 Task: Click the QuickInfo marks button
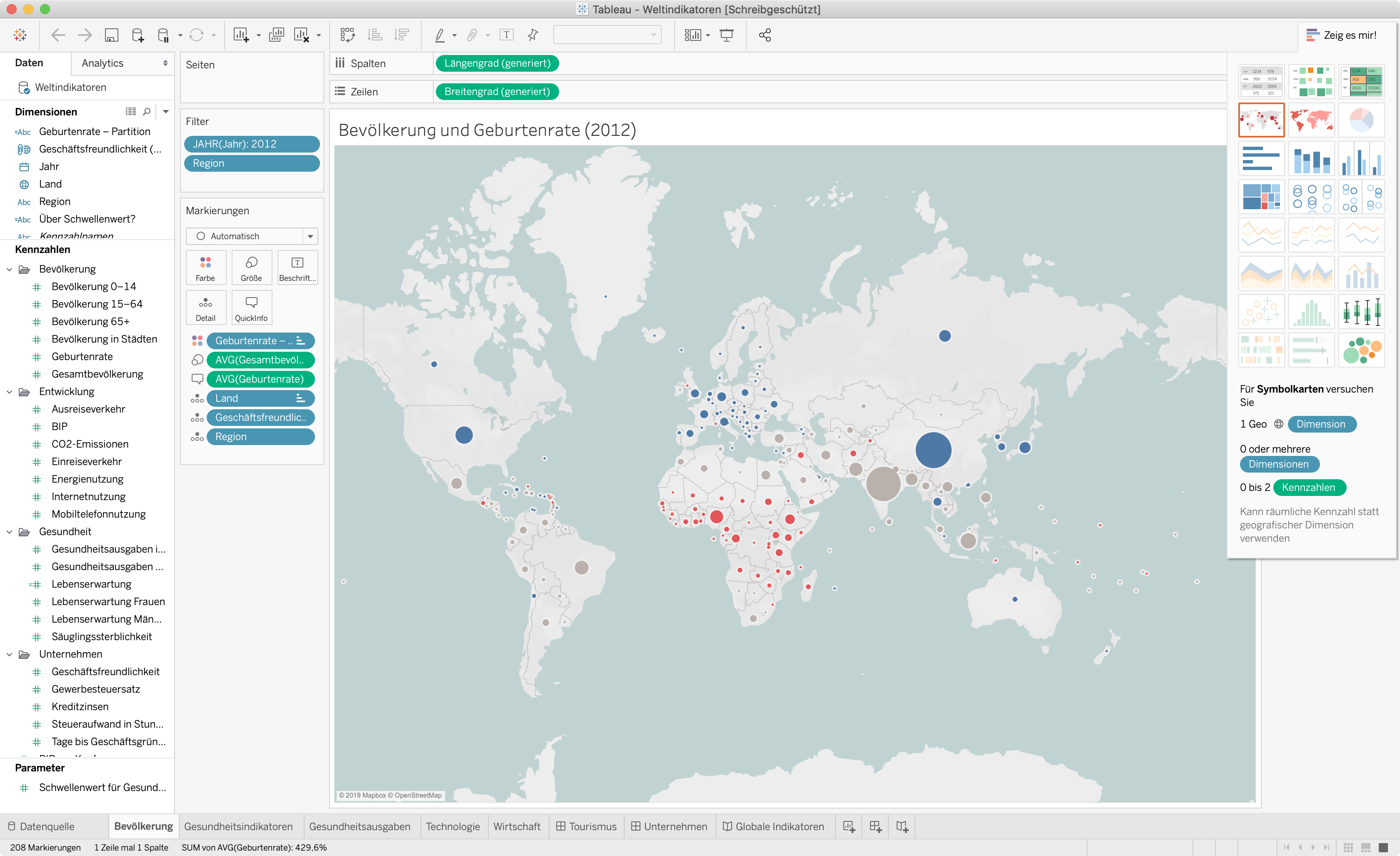click(251, 308)
